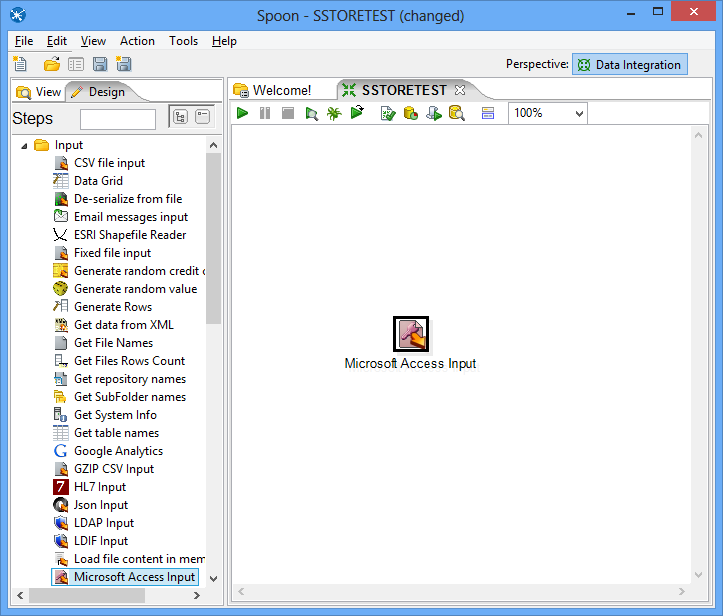Click steps list scroll down arrow
The image size is (723, 616).
click(213, 579)
